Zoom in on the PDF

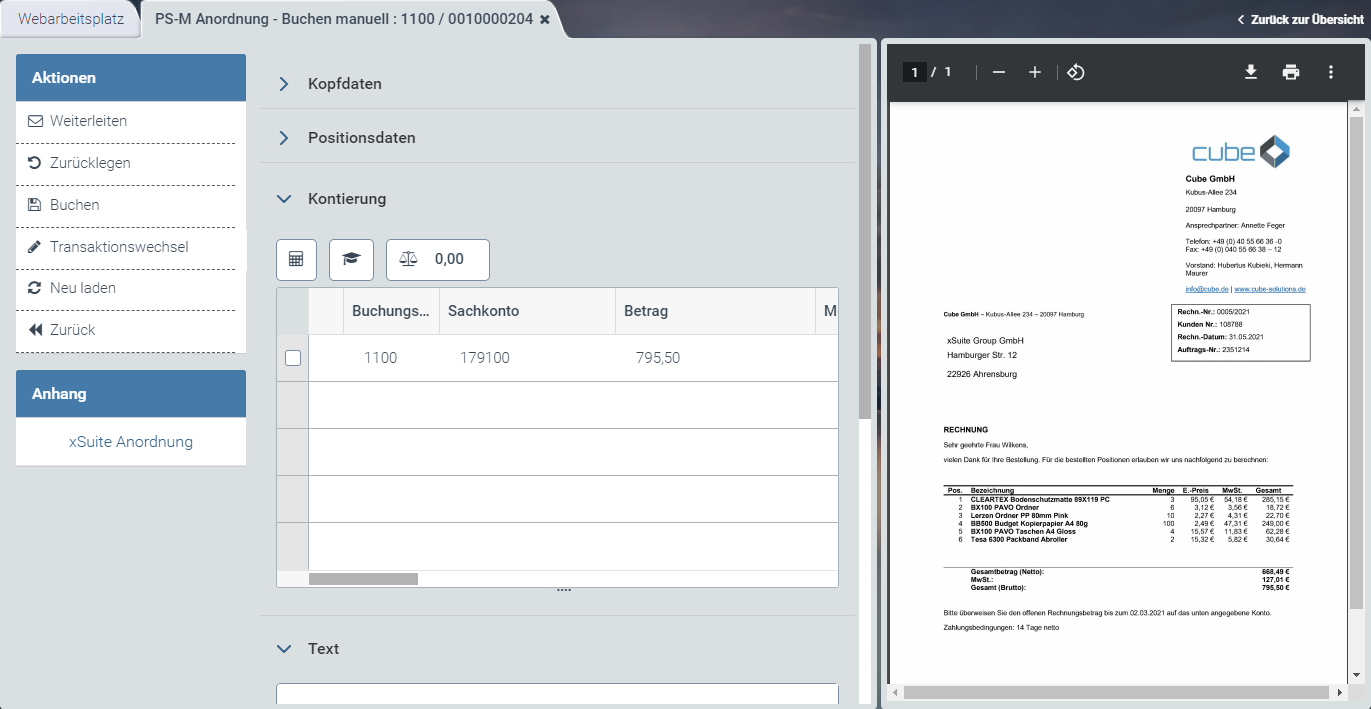[1035, 72]
